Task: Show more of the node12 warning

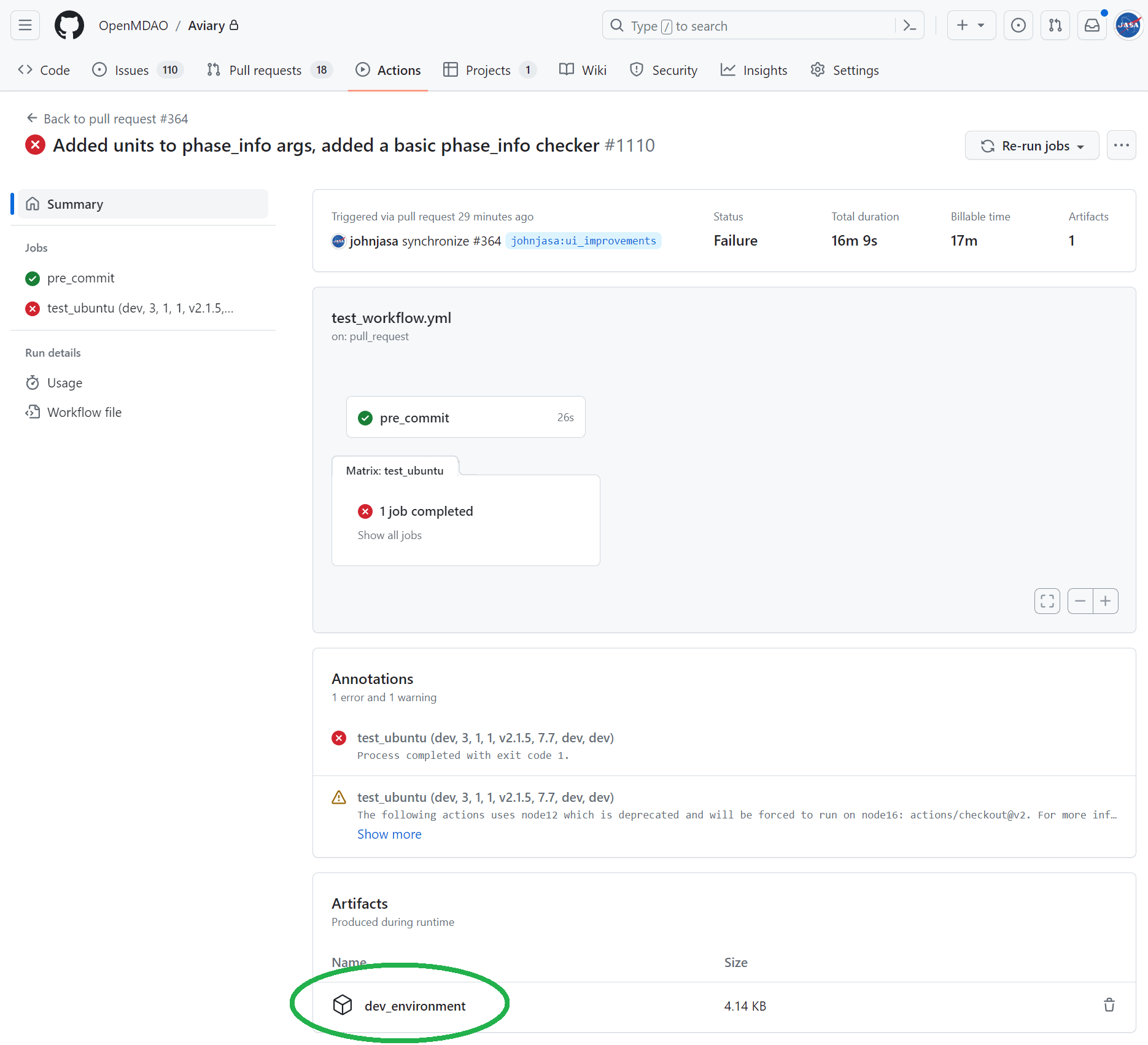Action: click(389, 834)
